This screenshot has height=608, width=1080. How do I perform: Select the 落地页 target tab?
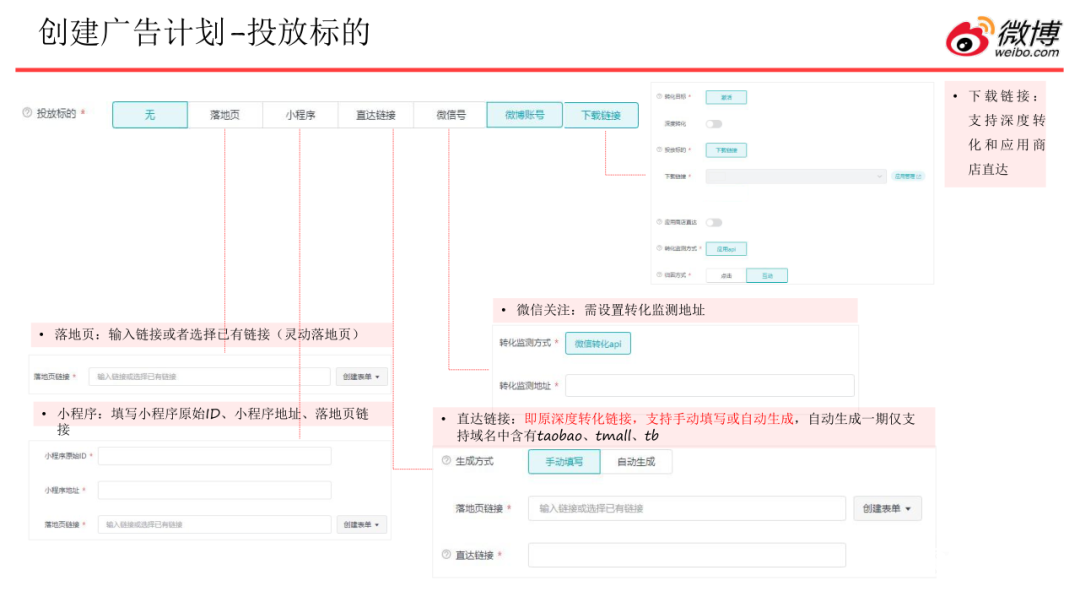point(225,115)
